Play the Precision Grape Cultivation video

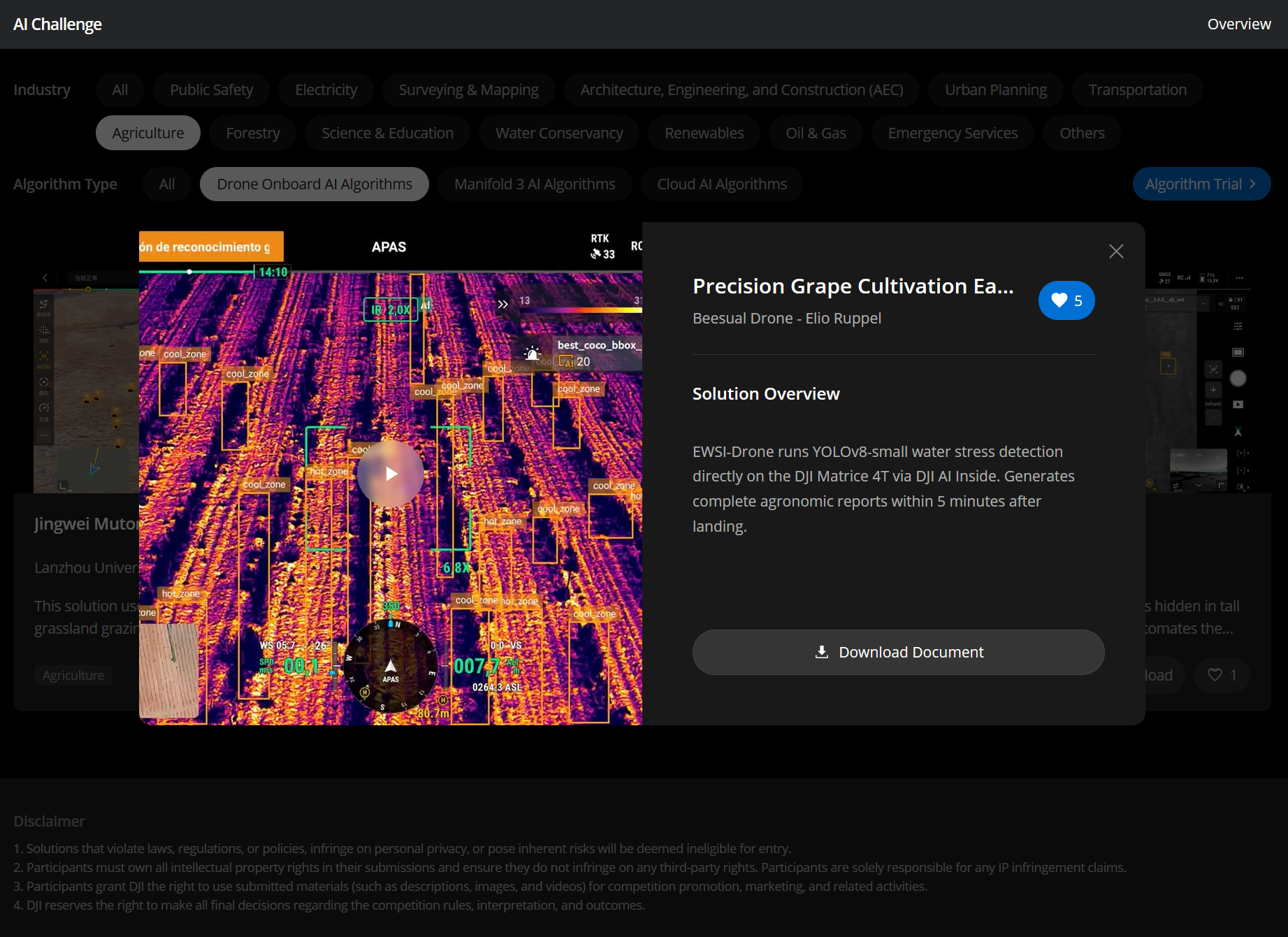[x=391, y=474]
